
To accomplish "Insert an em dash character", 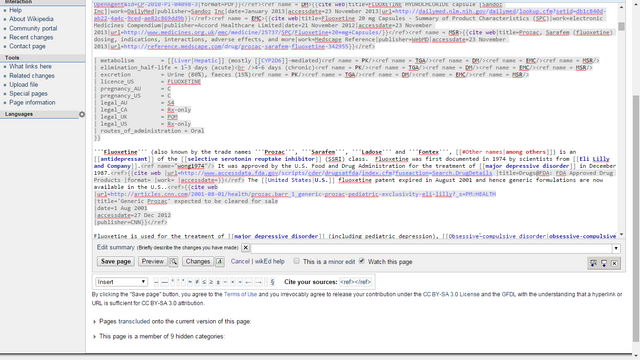I will [x=164, y=282].
